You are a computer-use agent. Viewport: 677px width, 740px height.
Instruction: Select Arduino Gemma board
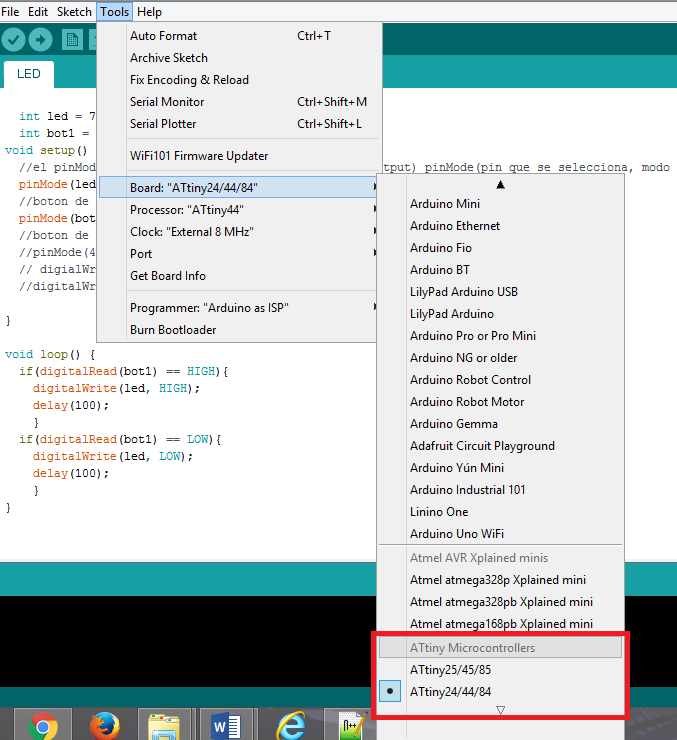pos(501,424)
